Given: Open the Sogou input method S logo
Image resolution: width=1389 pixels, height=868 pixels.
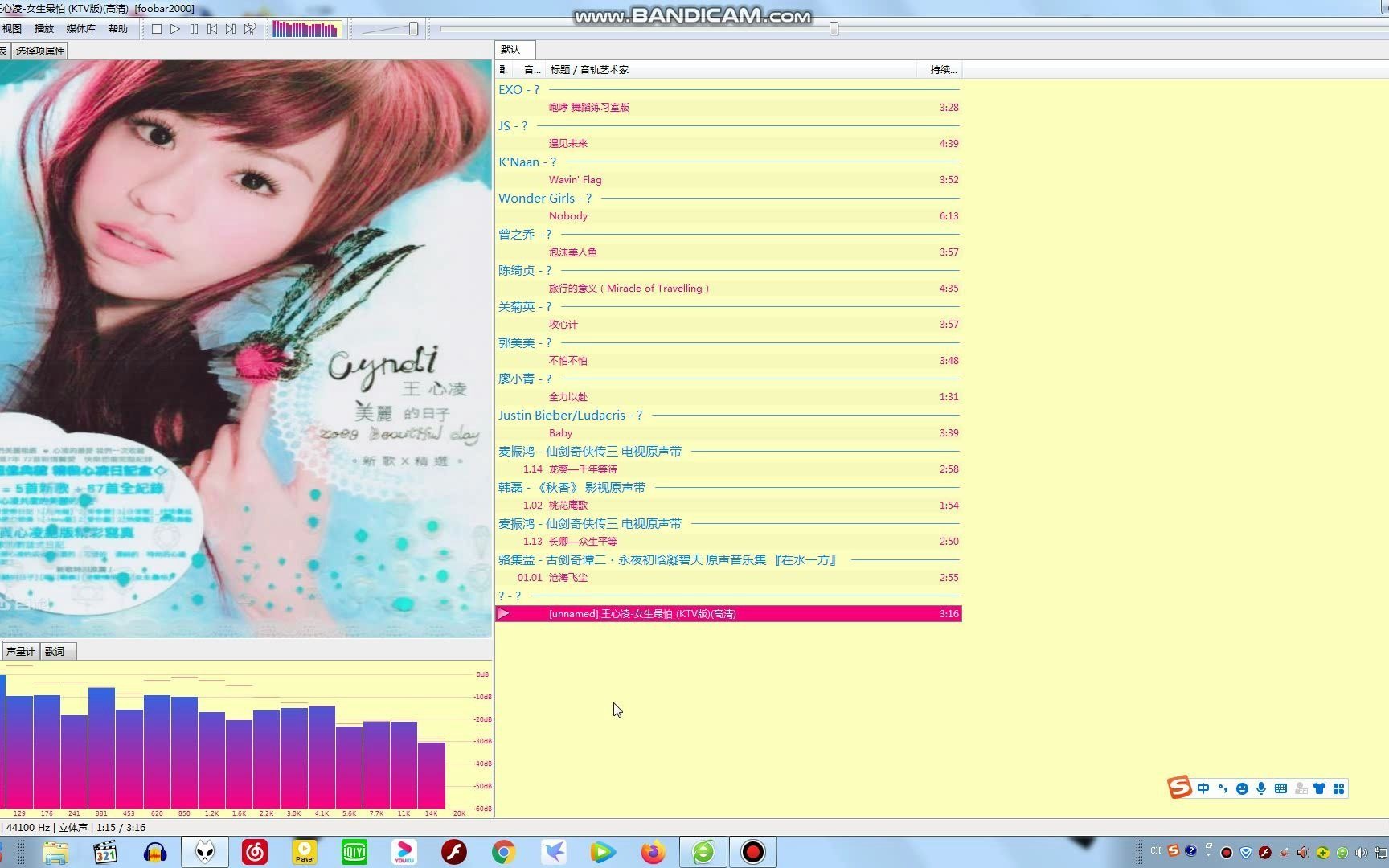Looking at the screenshot, I should click(x=1179, y=788).
